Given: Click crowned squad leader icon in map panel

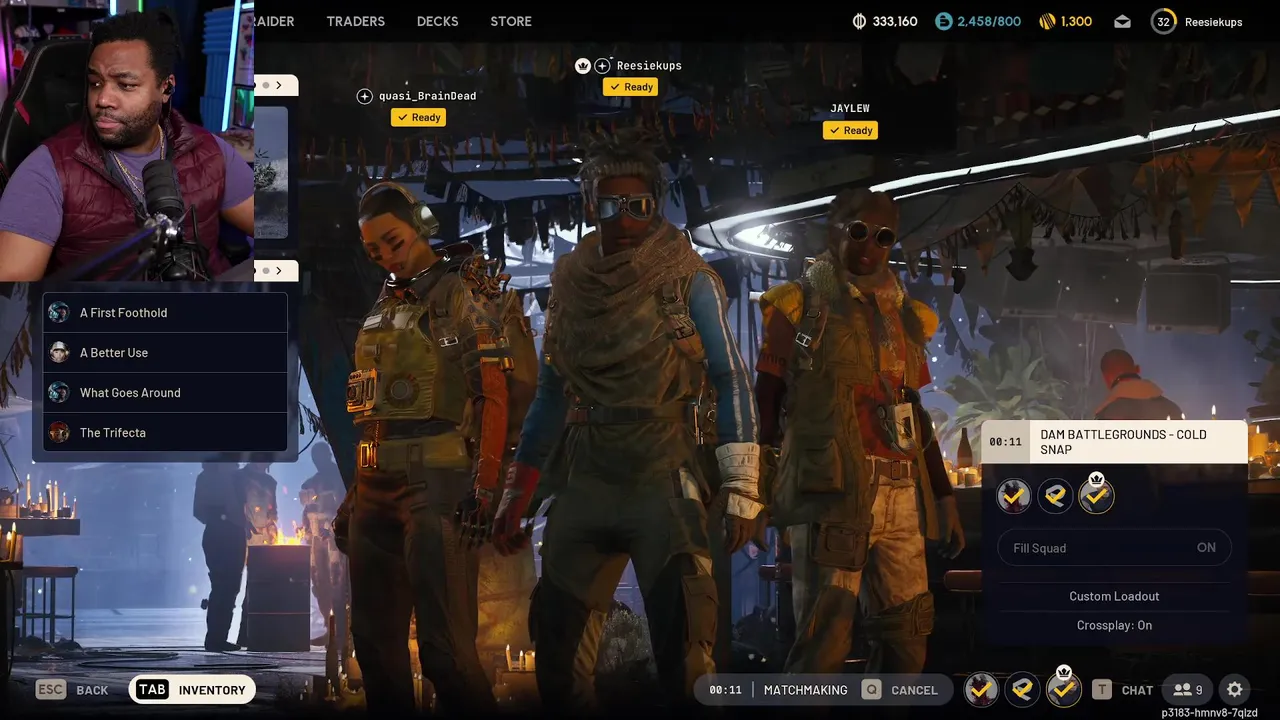Looking at the screenshot, I should (x=1097, y=495).
